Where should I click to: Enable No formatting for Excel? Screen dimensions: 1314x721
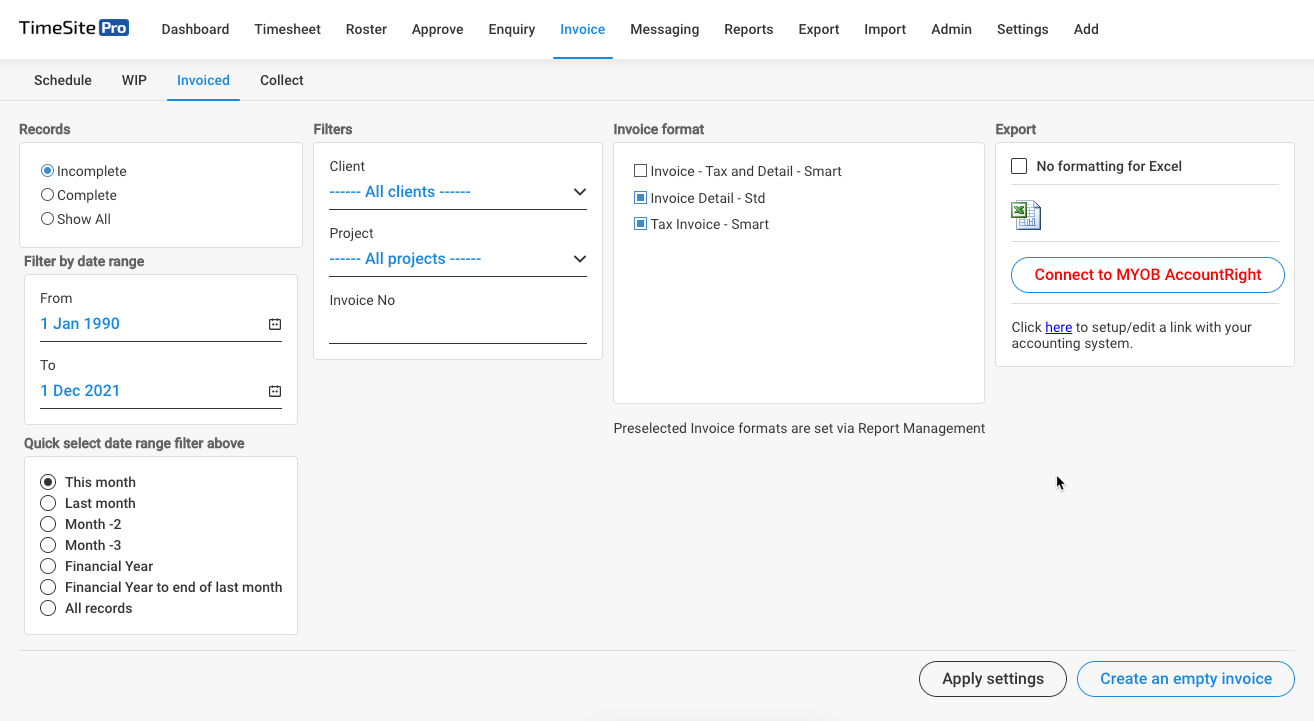(x=1019, y=166)
